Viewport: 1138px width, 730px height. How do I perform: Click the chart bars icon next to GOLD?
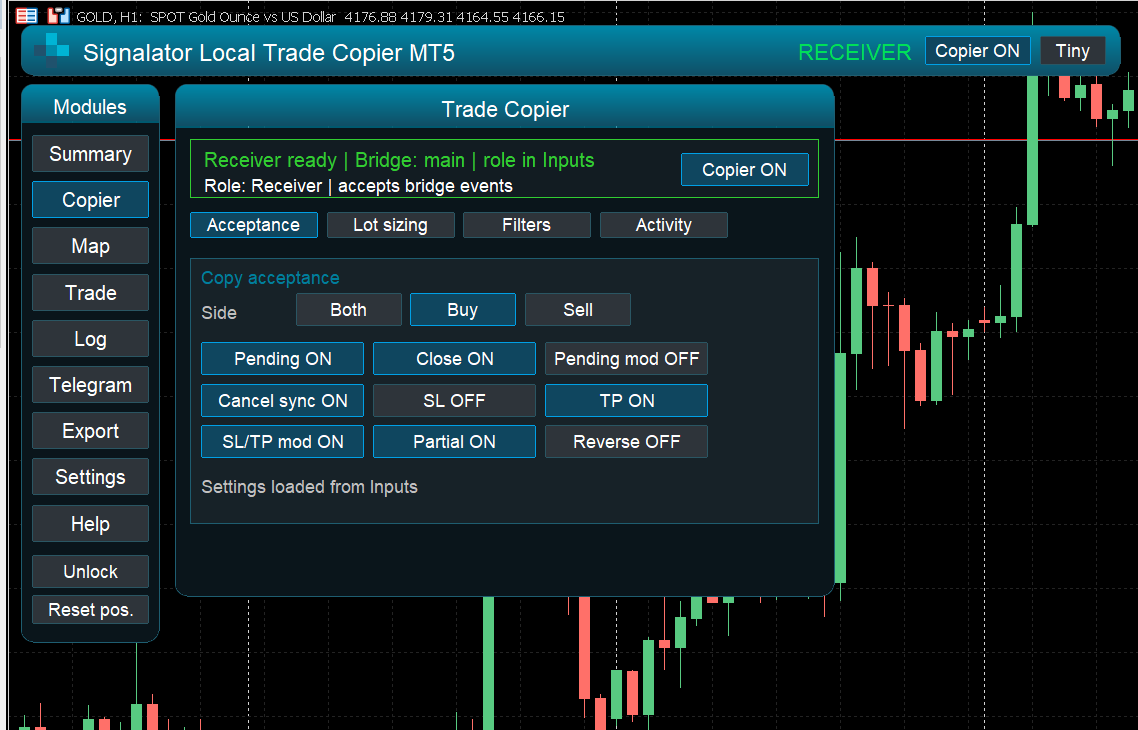pos(58,15)
